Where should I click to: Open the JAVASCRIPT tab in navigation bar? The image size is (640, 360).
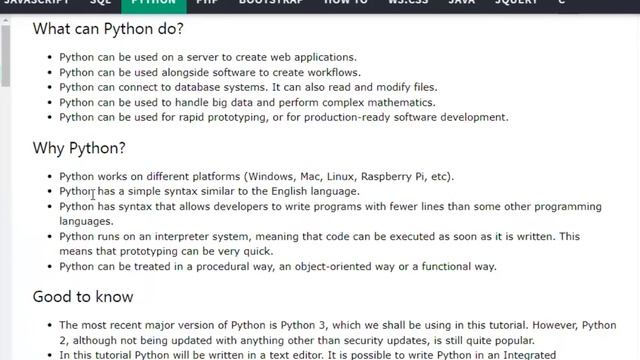37,3
